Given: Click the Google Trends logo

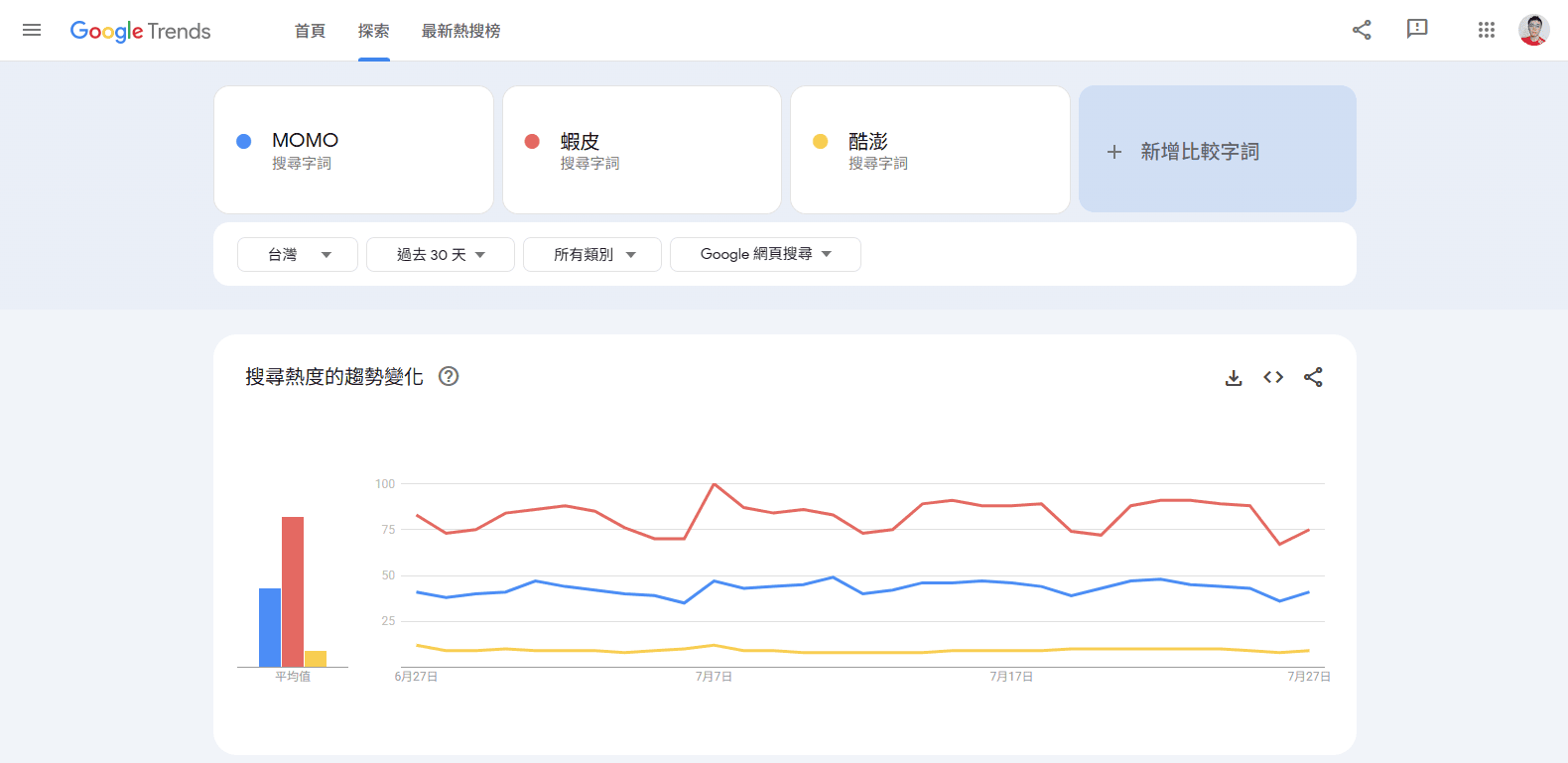Looking at the screenshot, I should [140, 31].
